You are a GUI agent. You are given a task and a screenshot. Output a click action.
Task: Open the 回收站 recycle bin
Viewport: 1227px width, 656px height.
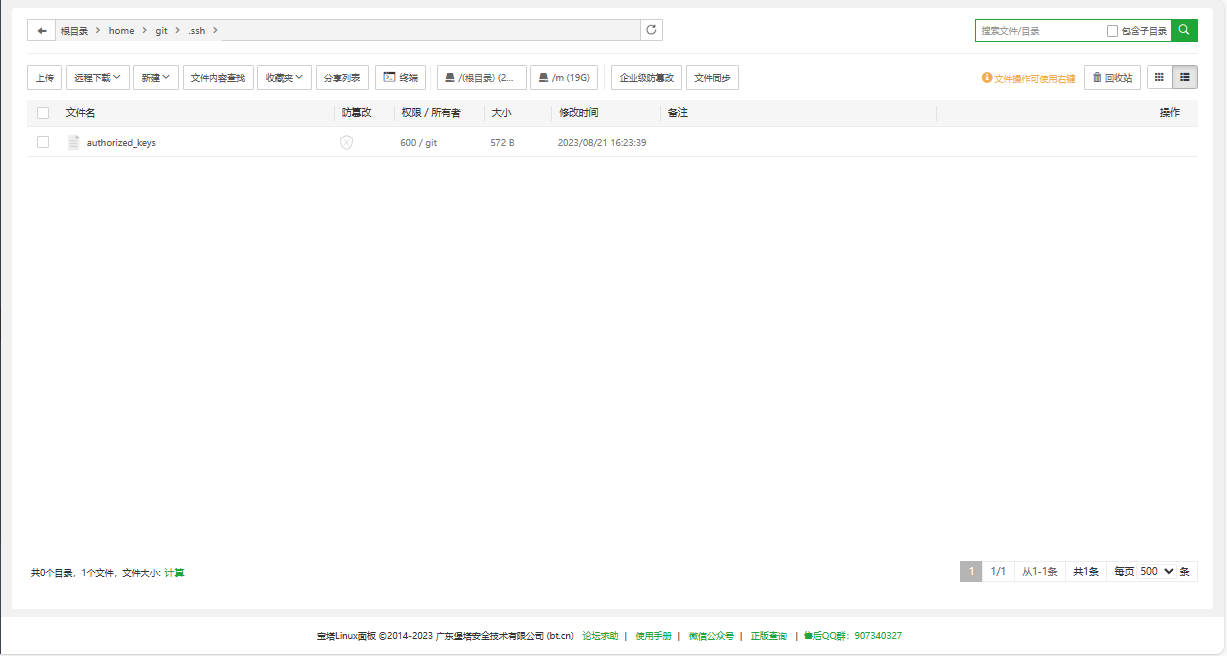pyautogui.click(x=1112, y=77)
